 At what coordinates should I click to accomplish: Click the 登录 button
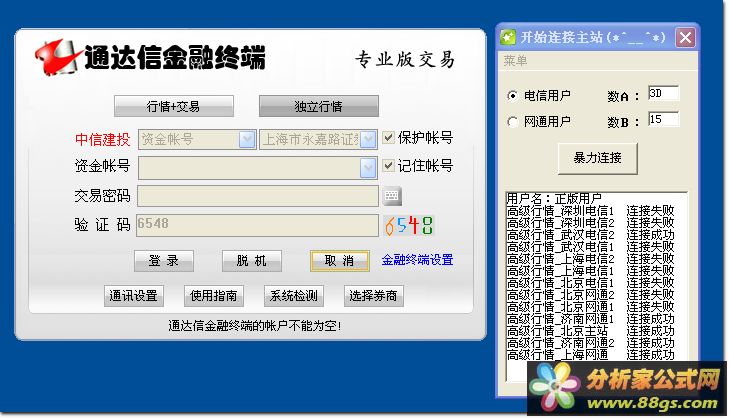pyautogui.click(x=164, y=261)
